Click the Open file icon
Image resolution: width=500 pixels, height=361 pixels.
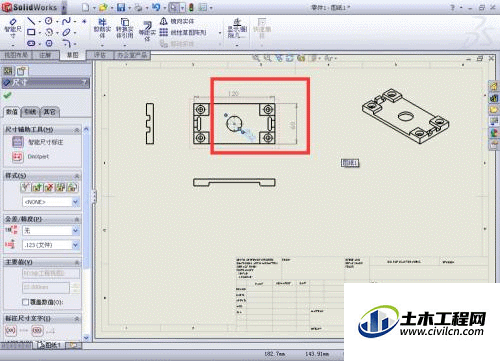click(104, 7)
